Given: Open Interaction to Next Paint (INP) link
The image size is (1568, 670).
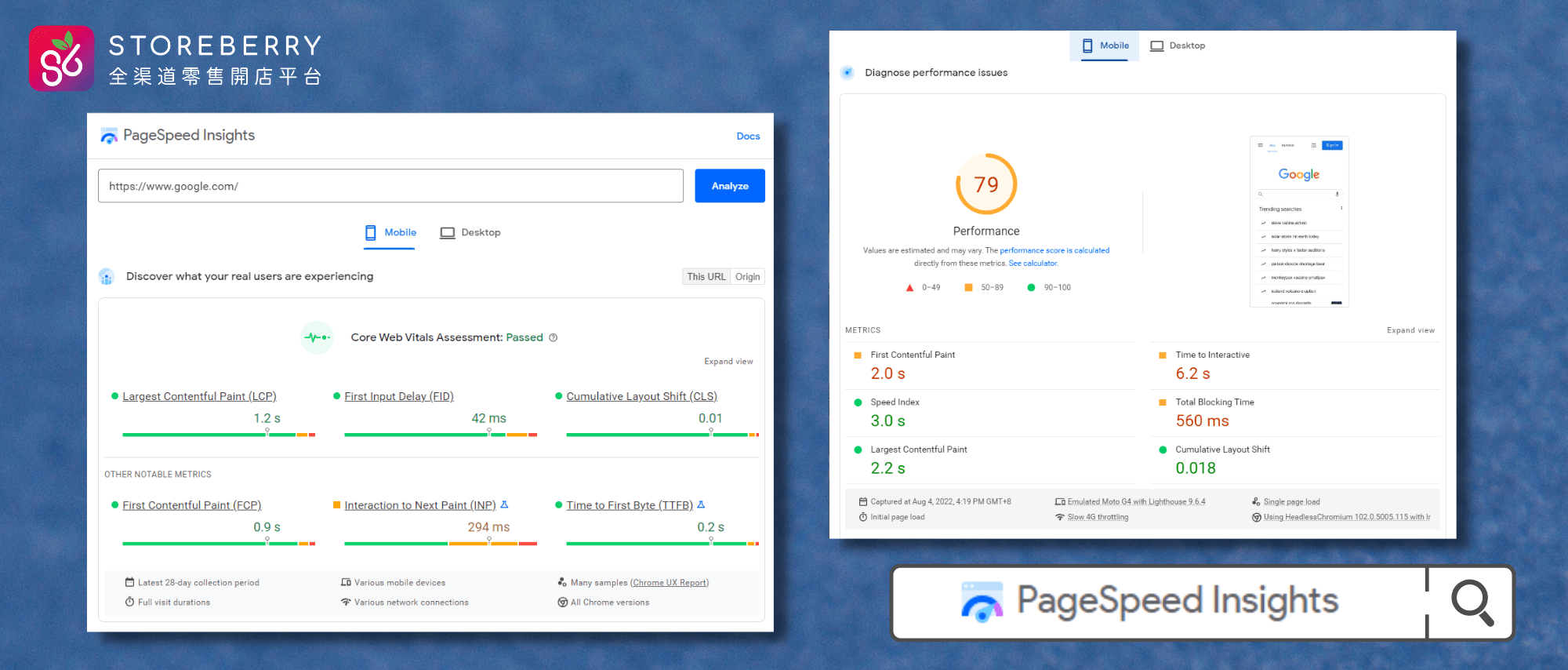Looking at the screenshot, I should (x=420, y=506).
